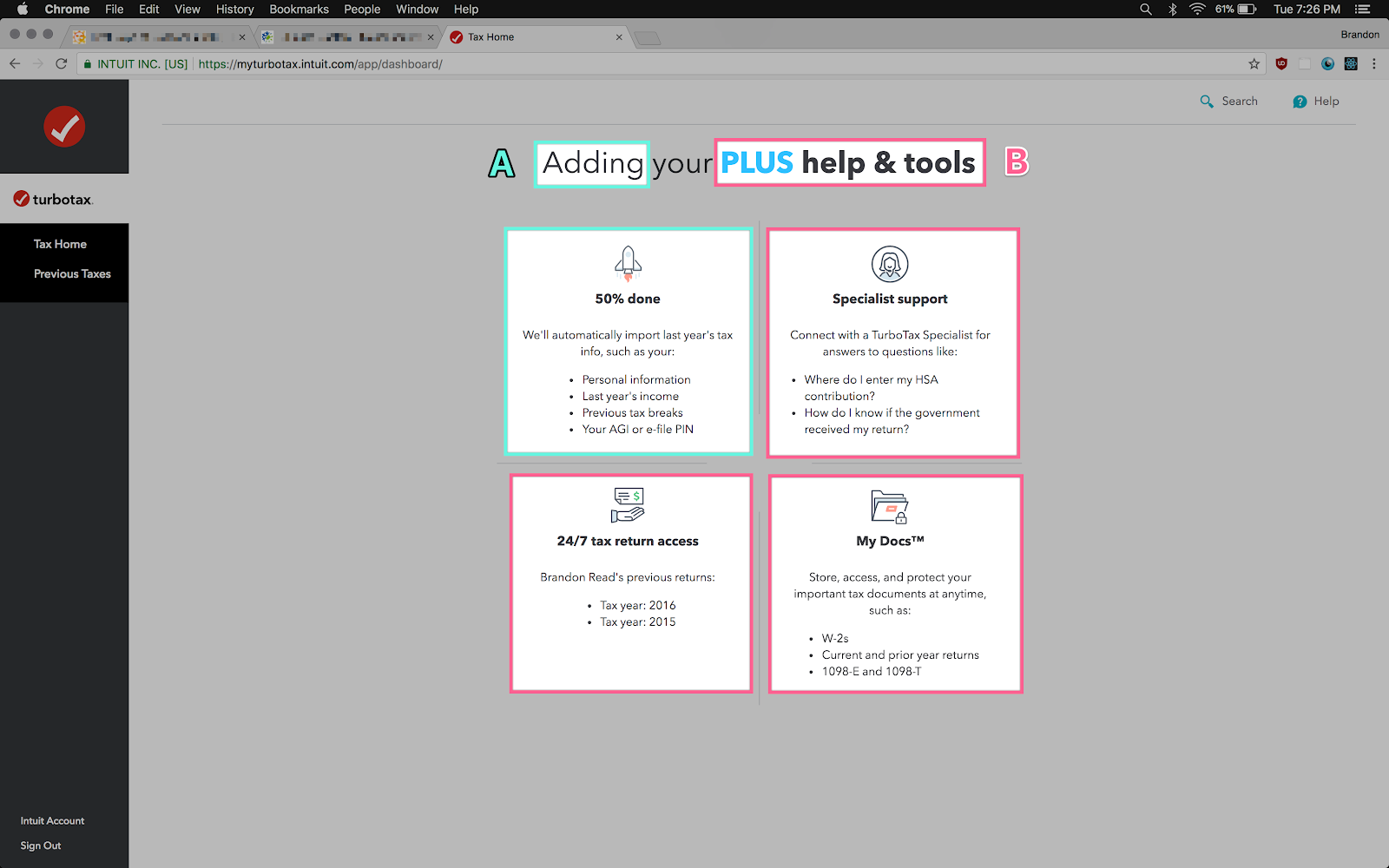Click the red TurboTax checkmark logo

pyautogui.click(x=64, y=127)
